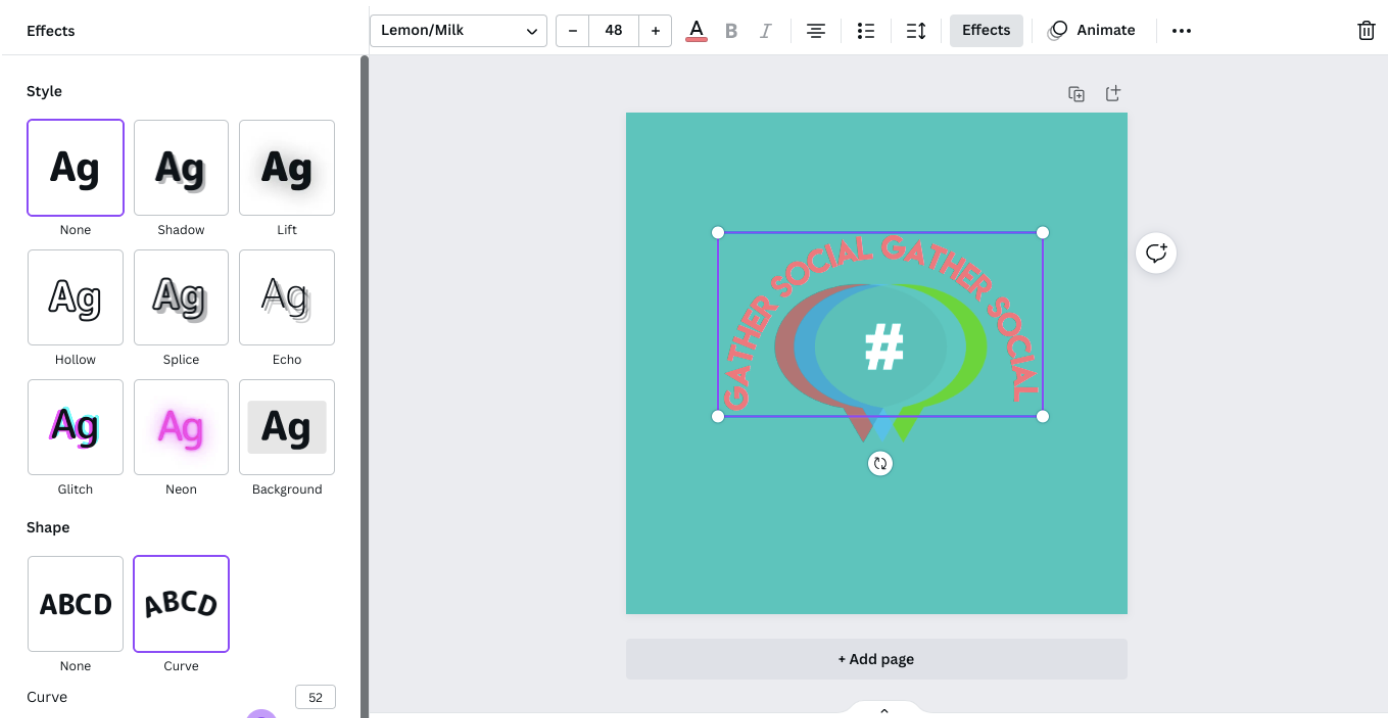
Task: Apply the Hollow text style
Action: coord(75,298)
